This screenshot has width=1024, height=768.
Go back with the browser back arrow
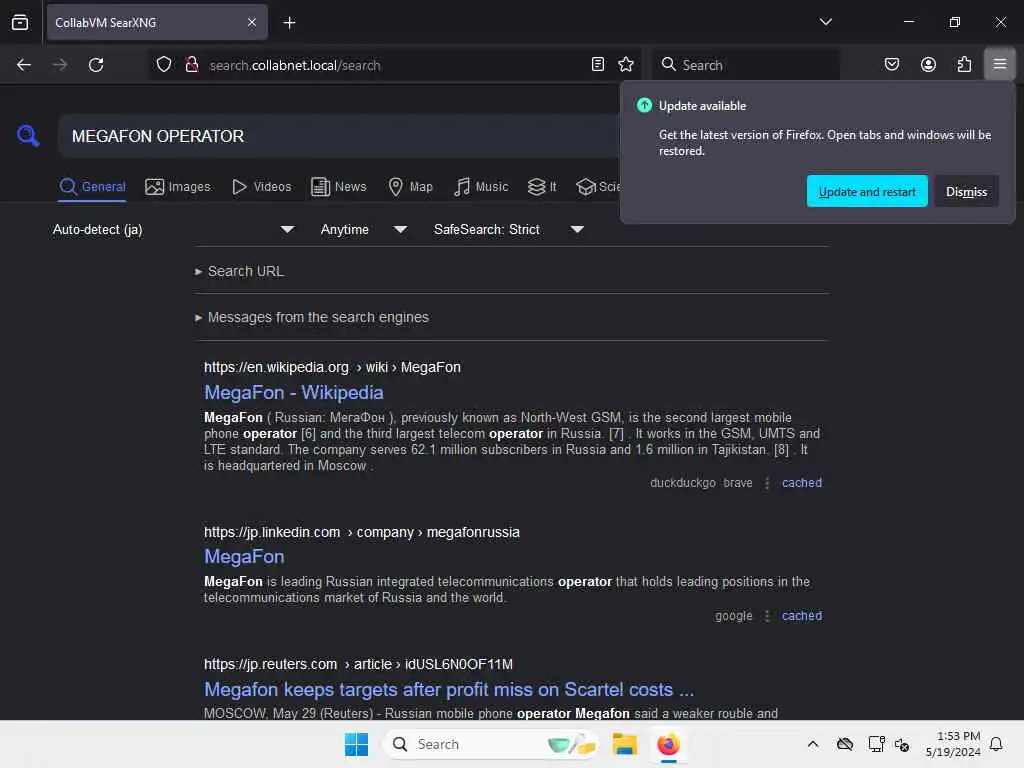coord(24,65)
